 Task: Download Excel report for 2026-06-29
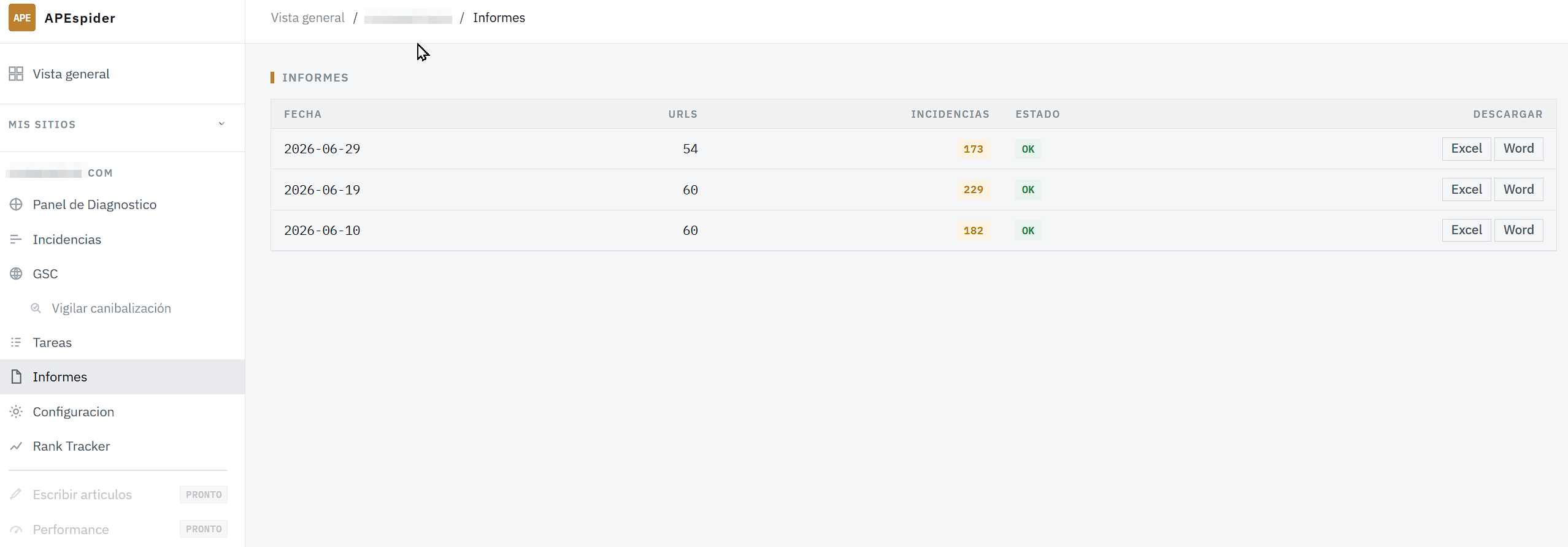coord(1466,148)
